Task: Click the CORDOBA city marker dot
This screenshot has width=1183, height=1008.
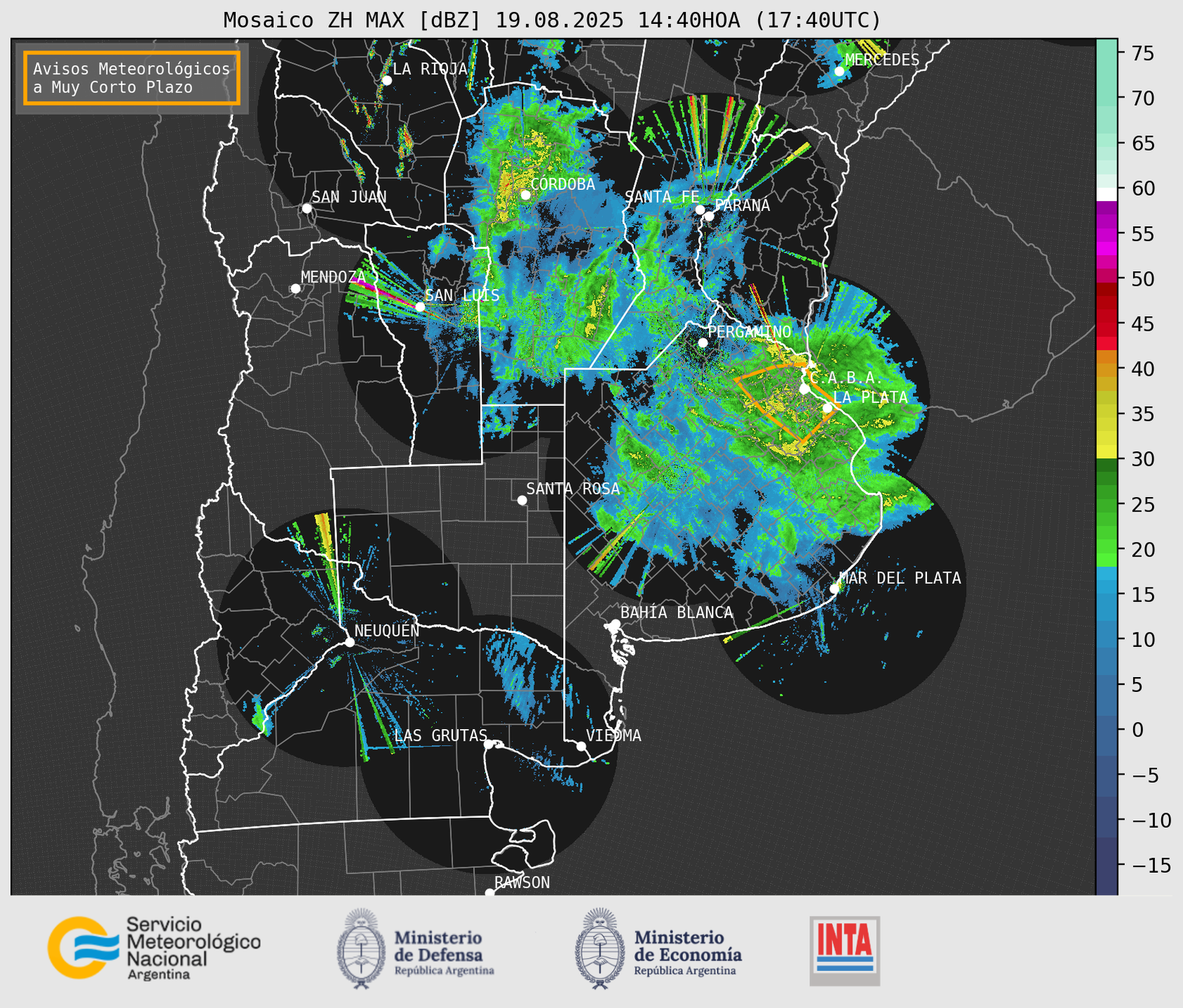Action: coord(525,195)
